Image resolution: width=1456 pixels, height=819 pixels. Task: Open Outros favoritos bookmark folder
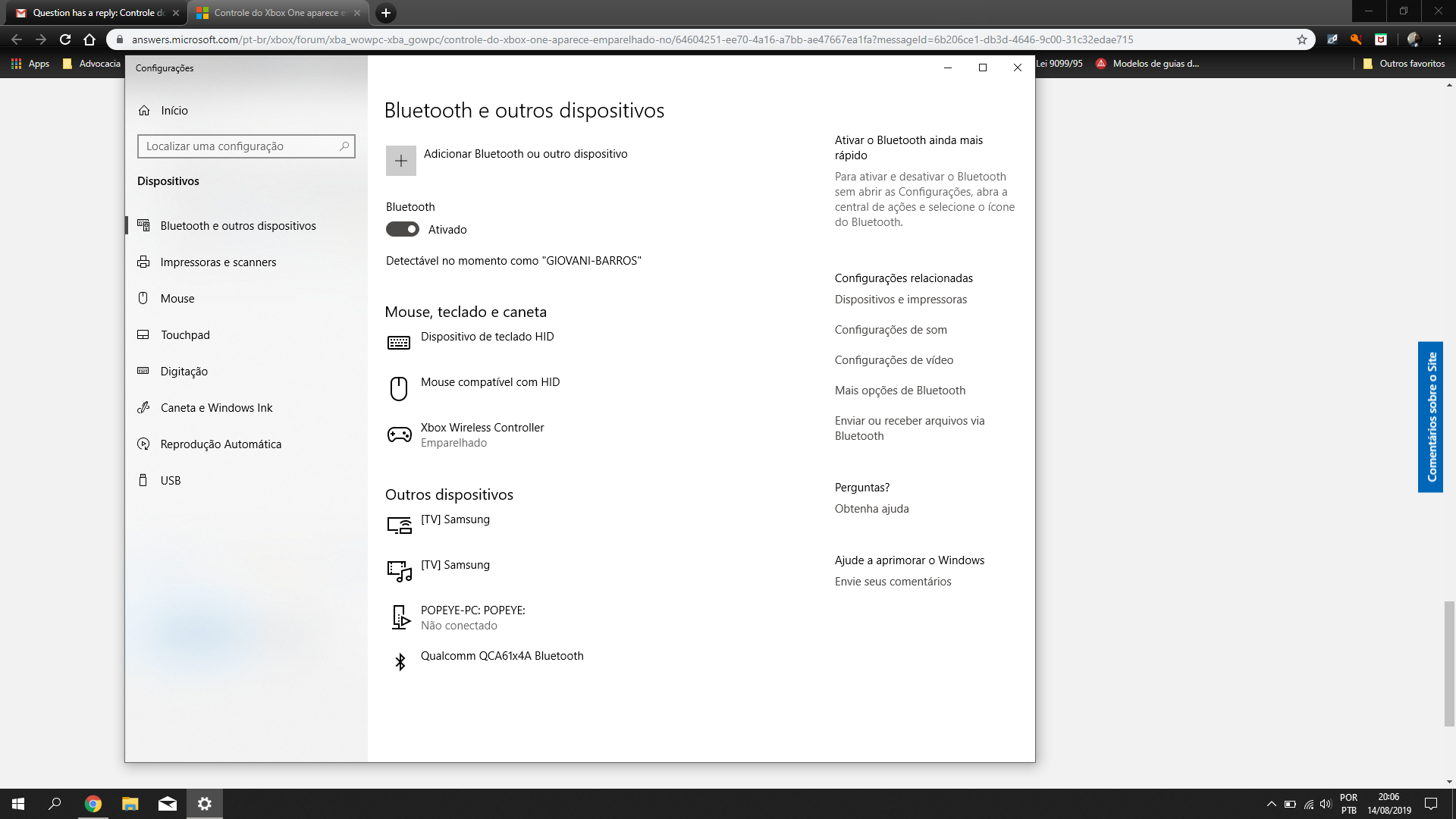click(x=1404, y=64)
